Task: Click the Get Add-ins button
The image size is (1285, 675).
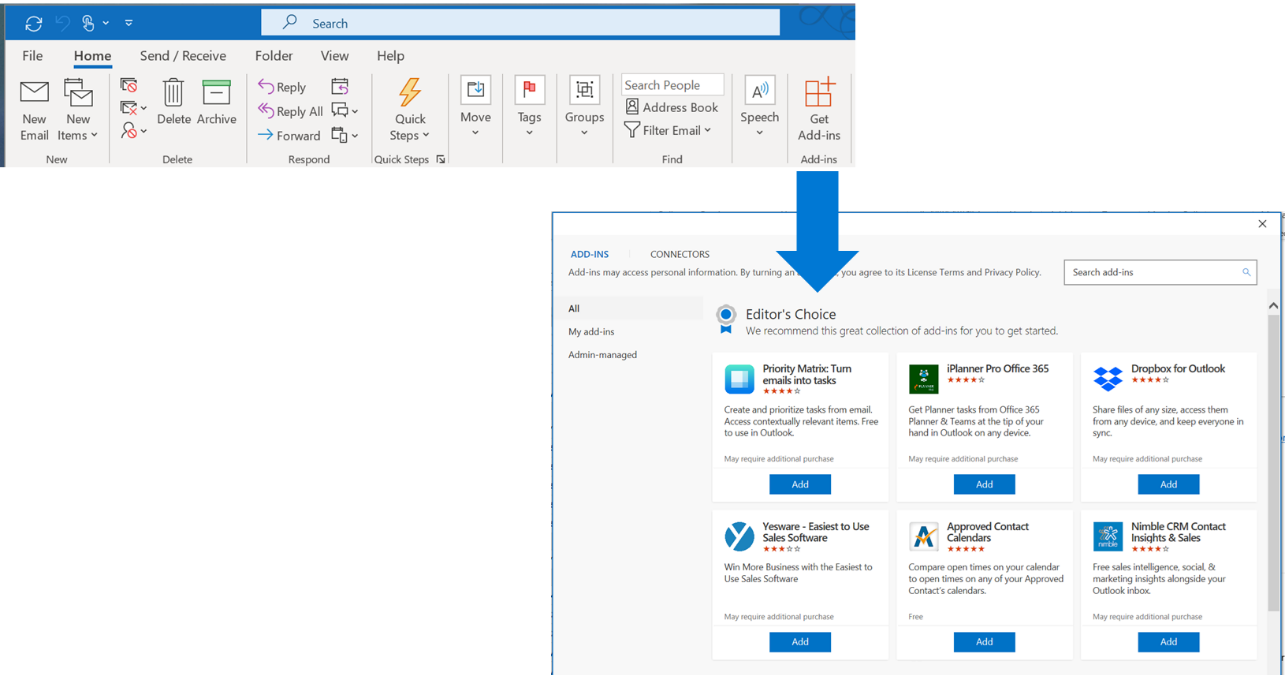Action: [819, 110]
